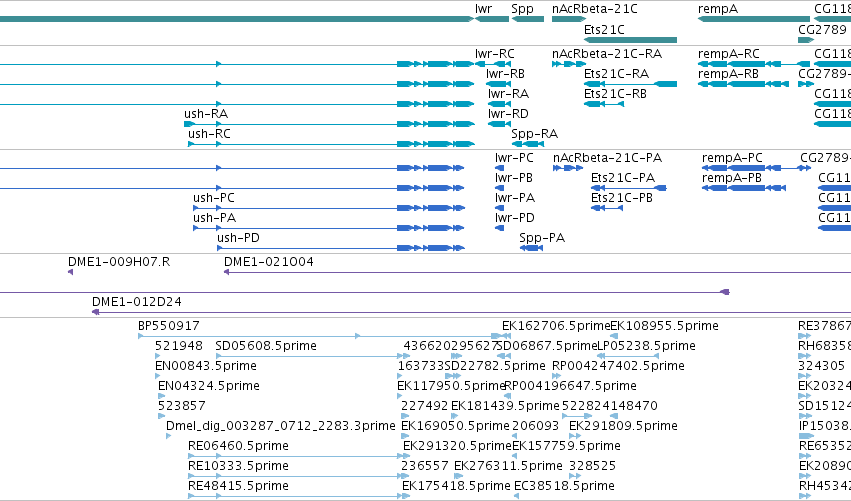Screen dimensions: 851x501
Task: Select the lwr-RD transcript label
Action: 508,114
